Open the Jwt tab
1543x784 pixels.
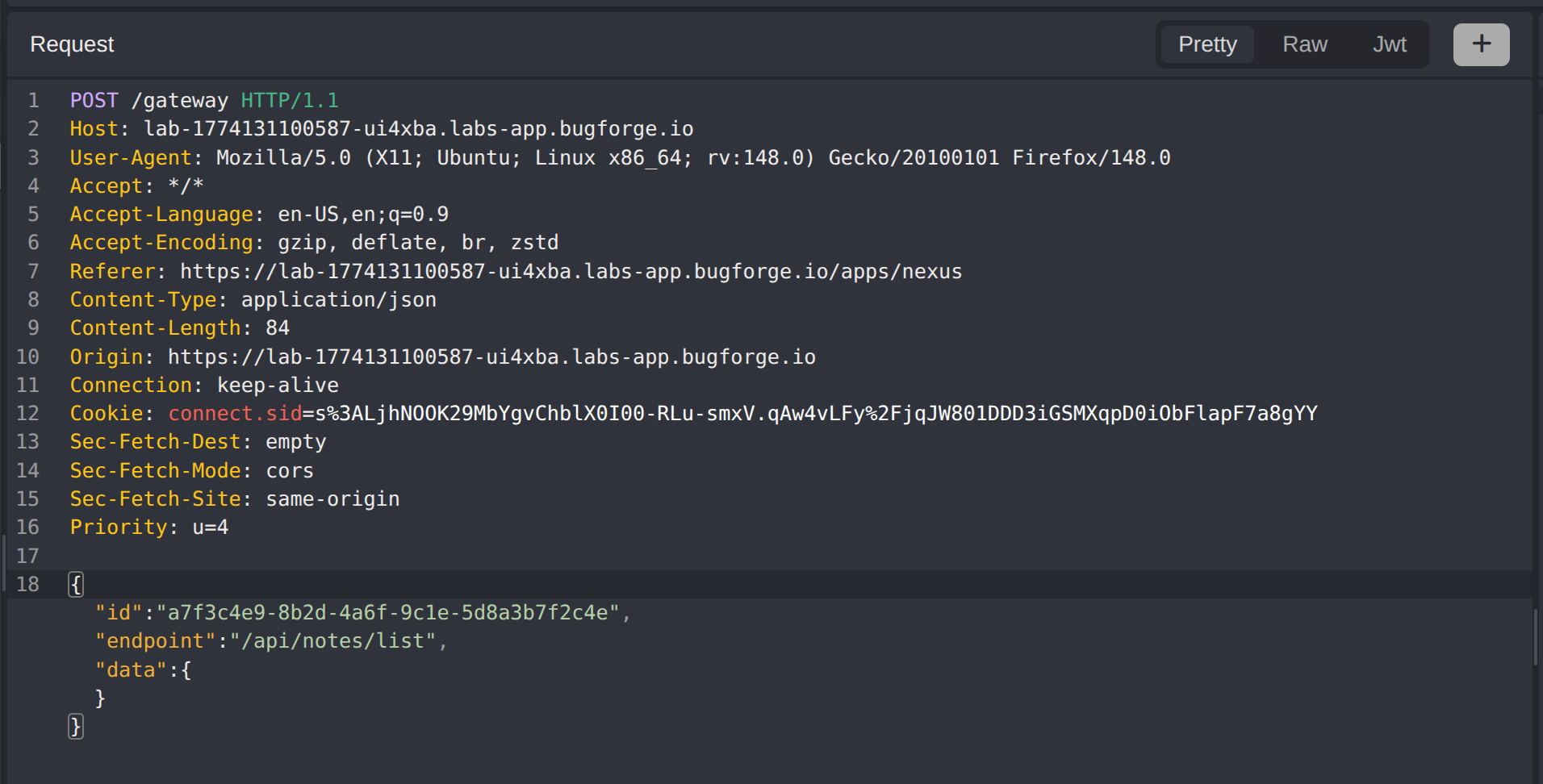pos(1389,44)
